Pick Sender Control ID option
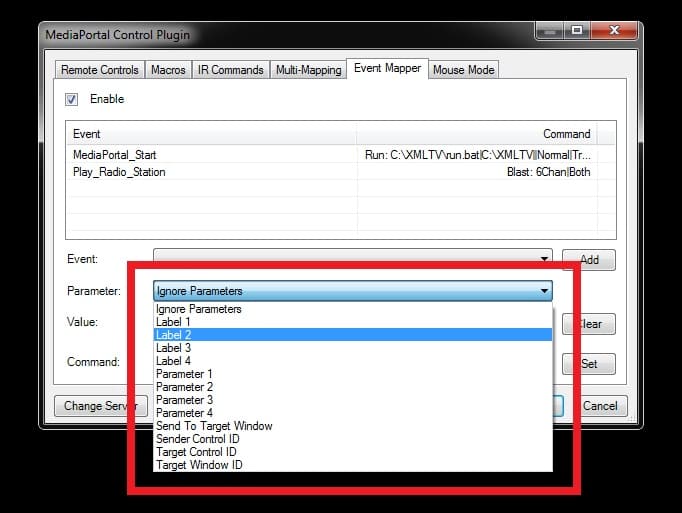The height and width of the screenshot is (513, 682). tap(200, 439)
